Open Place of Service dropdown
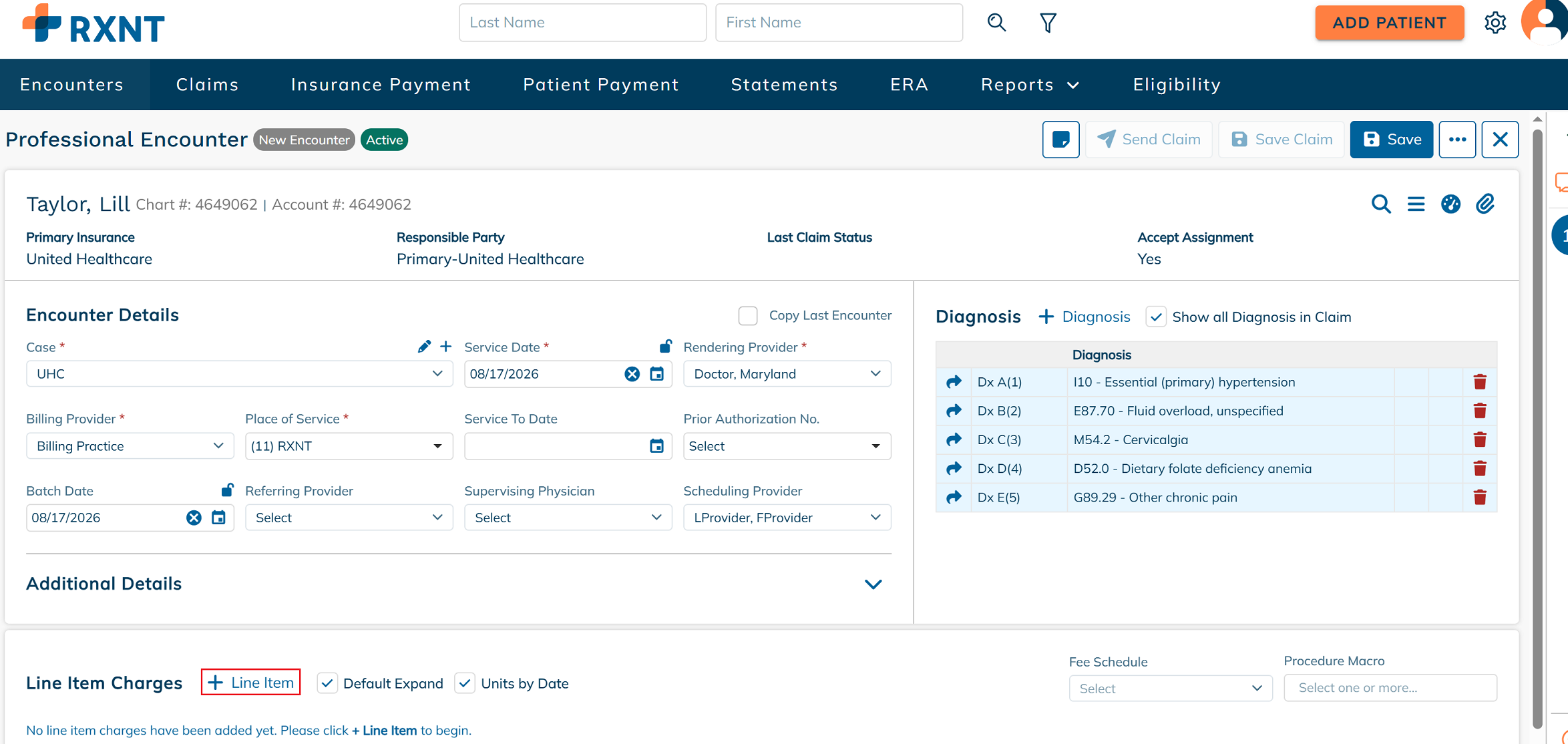 point(349,446)
